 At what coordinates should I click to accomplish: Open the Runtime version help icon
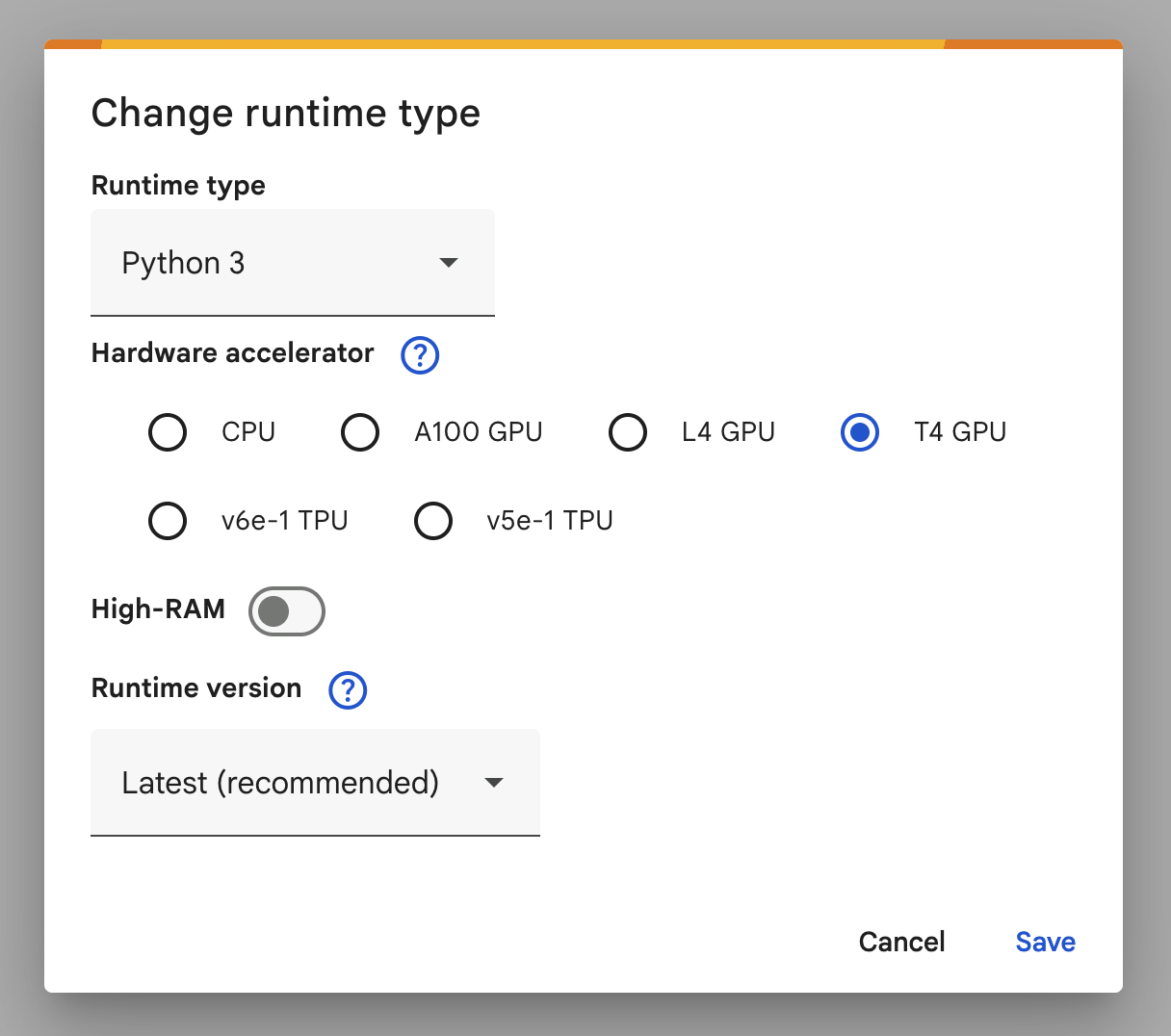point(348,690)
